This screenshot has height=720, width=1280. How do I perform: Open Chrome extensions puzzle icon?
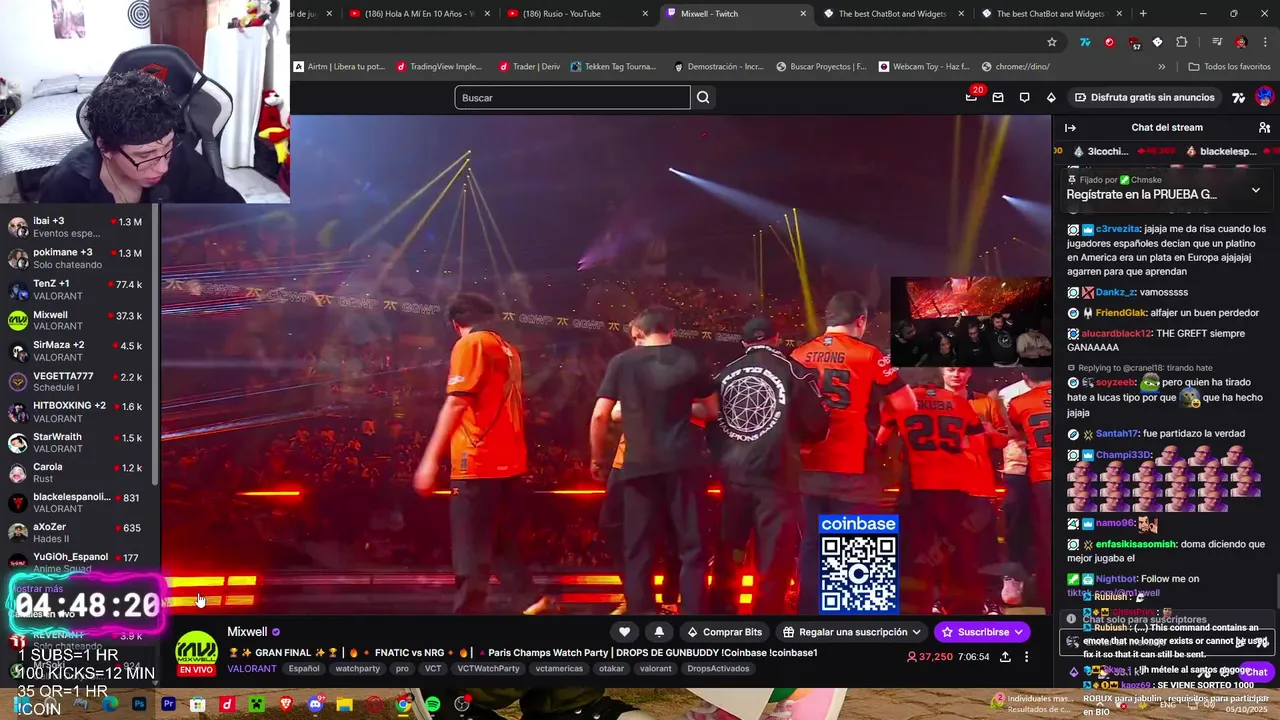pos(1181,42)
